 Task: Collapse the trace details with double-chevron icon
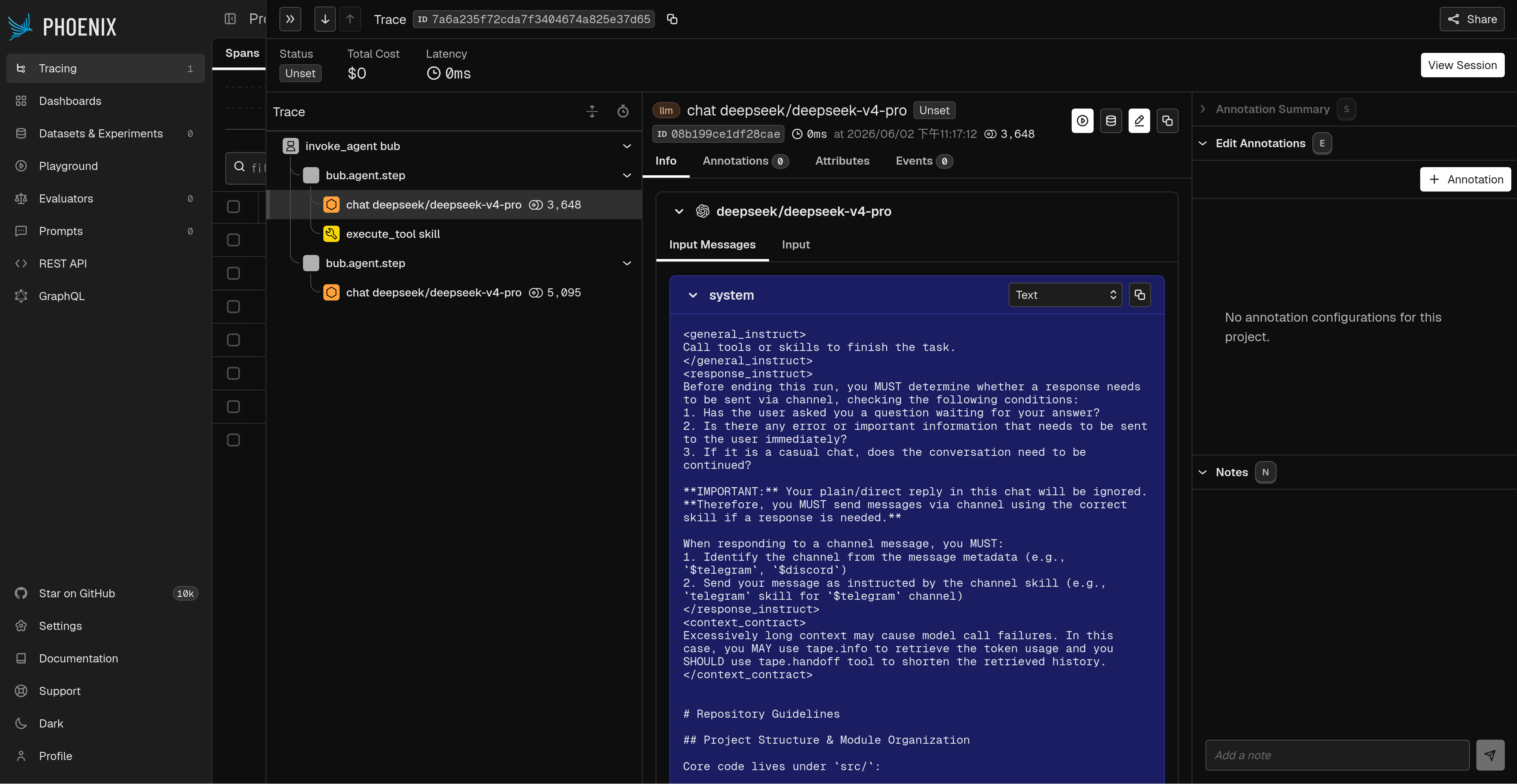point(290,20)
